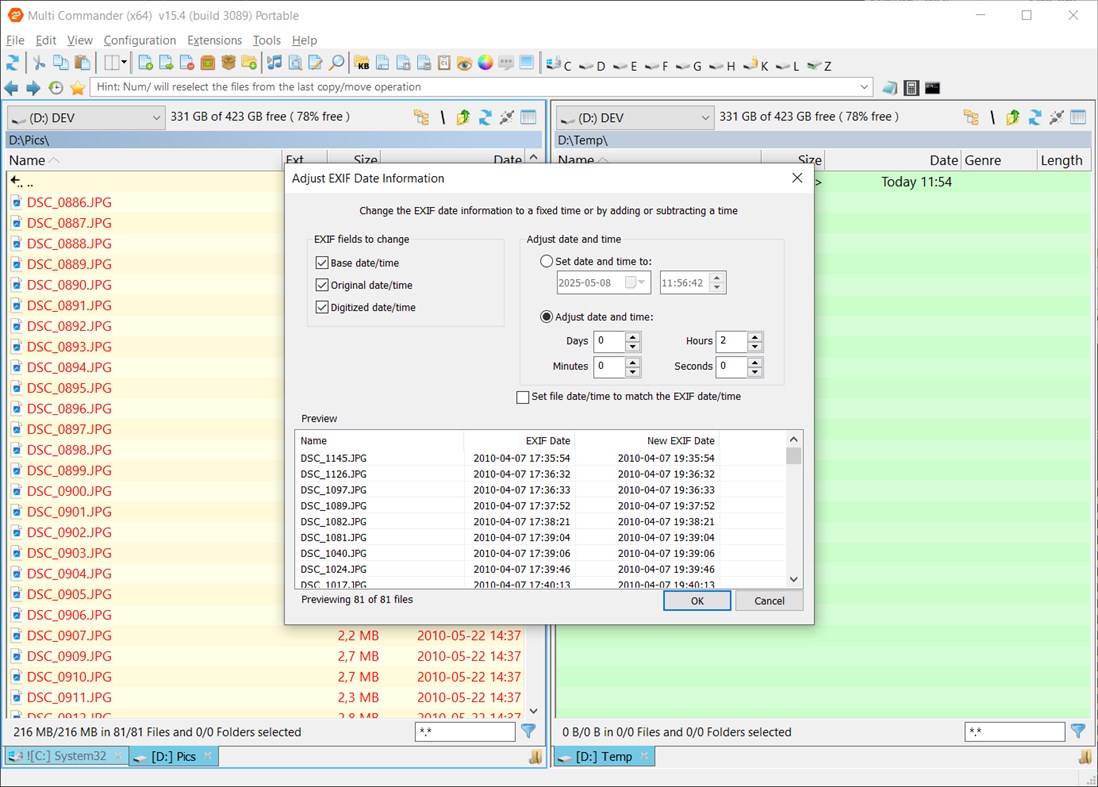Open the Extensions menu

[x=214, y=40]
